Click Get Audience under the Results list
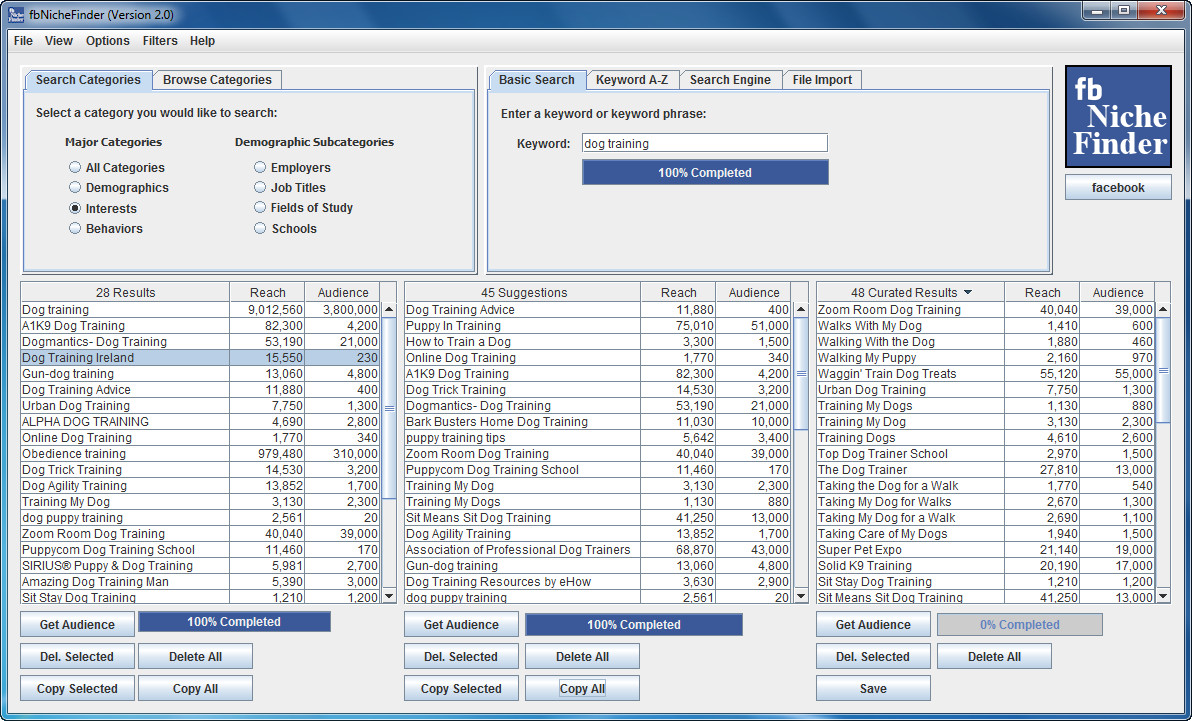The image size is (1192, 721). pos(78,624)
